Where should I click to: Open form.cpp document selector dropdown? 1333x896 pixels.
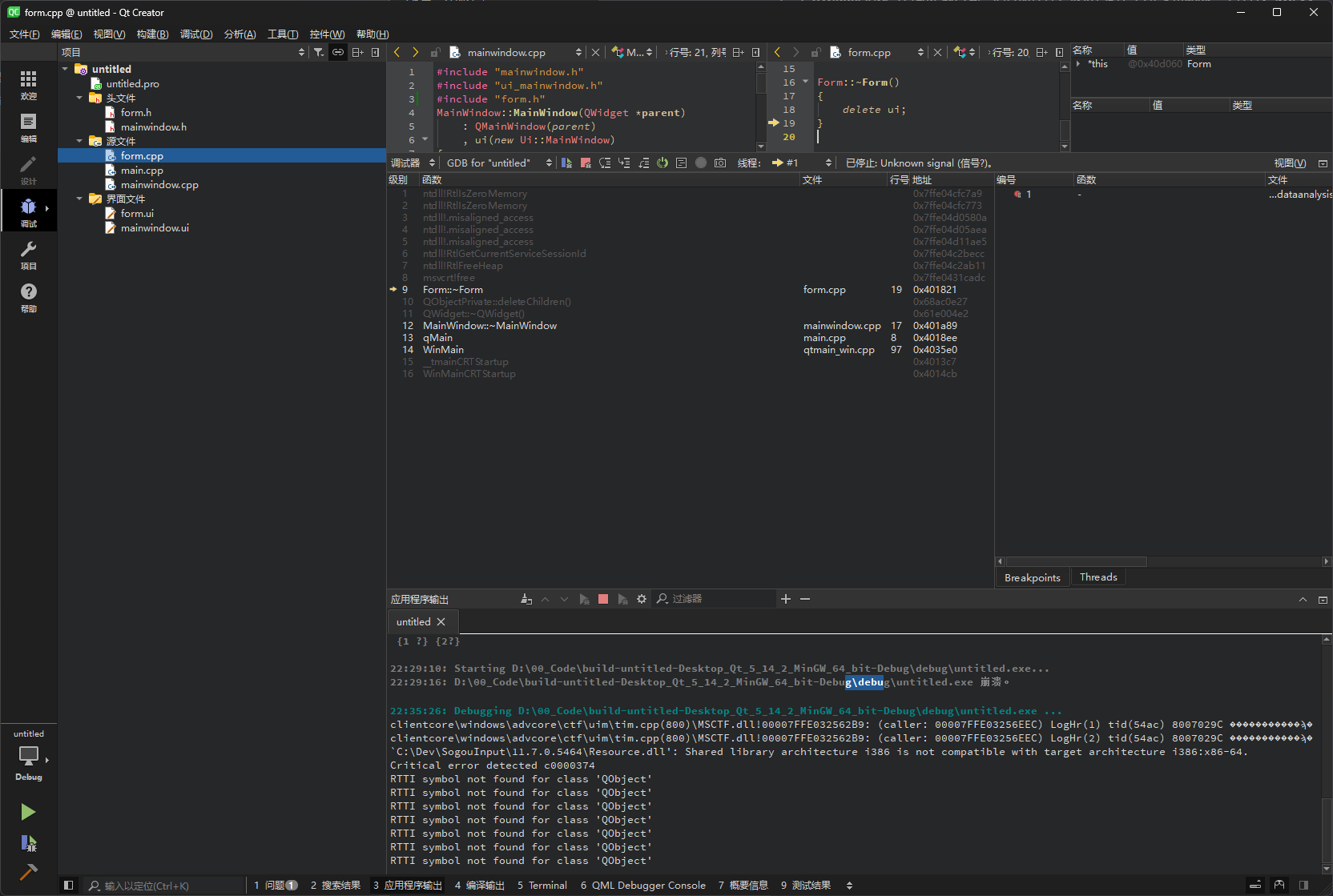click(877, 52)
